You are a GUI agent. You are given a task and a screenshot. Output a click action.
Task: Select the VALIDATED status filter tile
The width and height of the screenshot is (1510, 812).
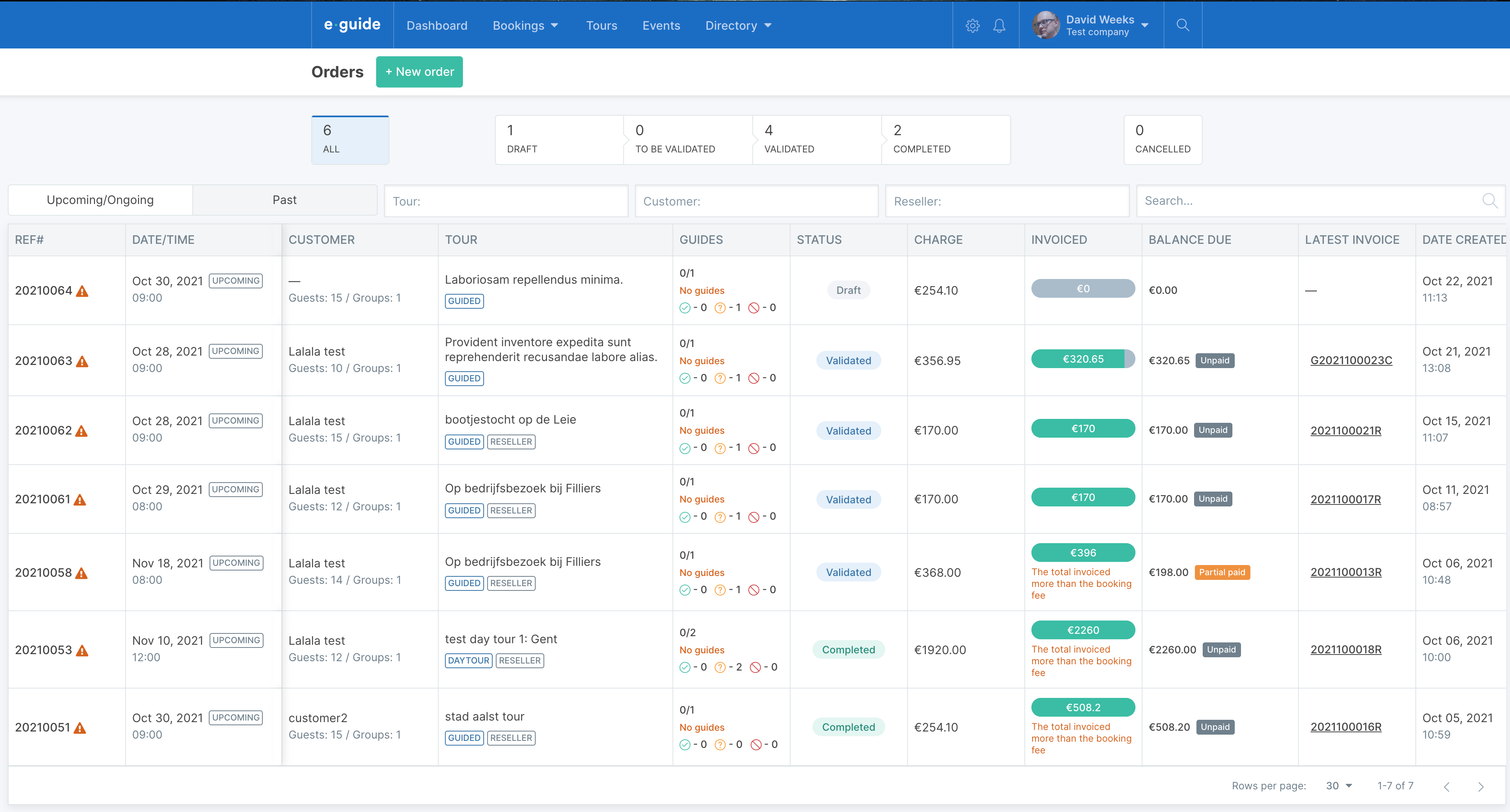point(816,140)
